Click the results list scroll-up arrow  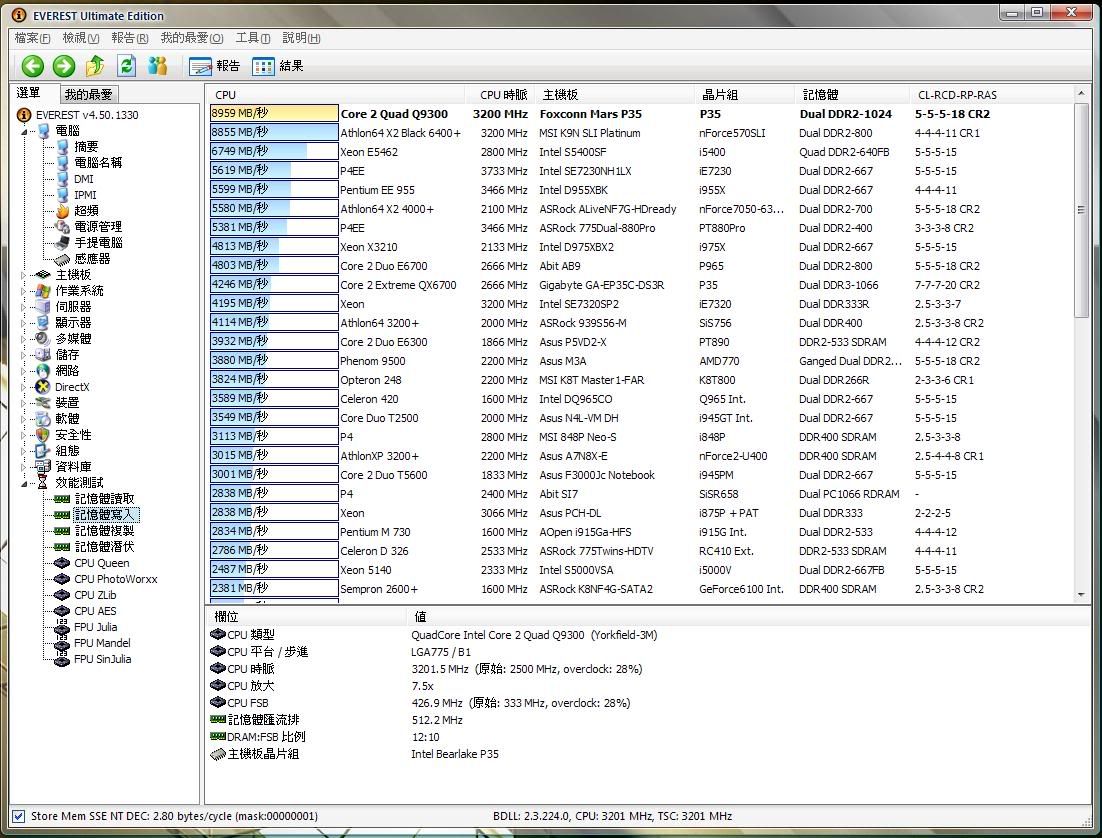[1081, 93]
